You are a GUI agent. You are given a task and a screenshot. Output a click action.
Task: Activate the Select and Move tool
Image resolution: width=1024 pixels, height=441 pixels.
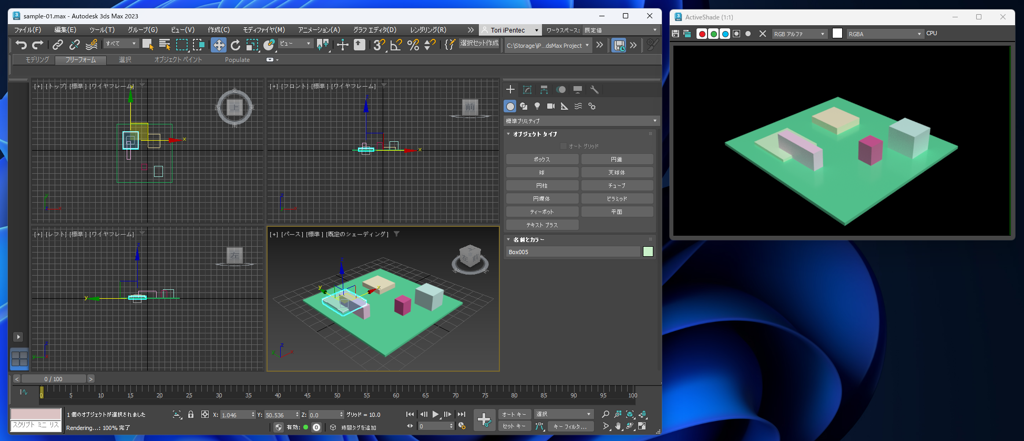point(219,44)
